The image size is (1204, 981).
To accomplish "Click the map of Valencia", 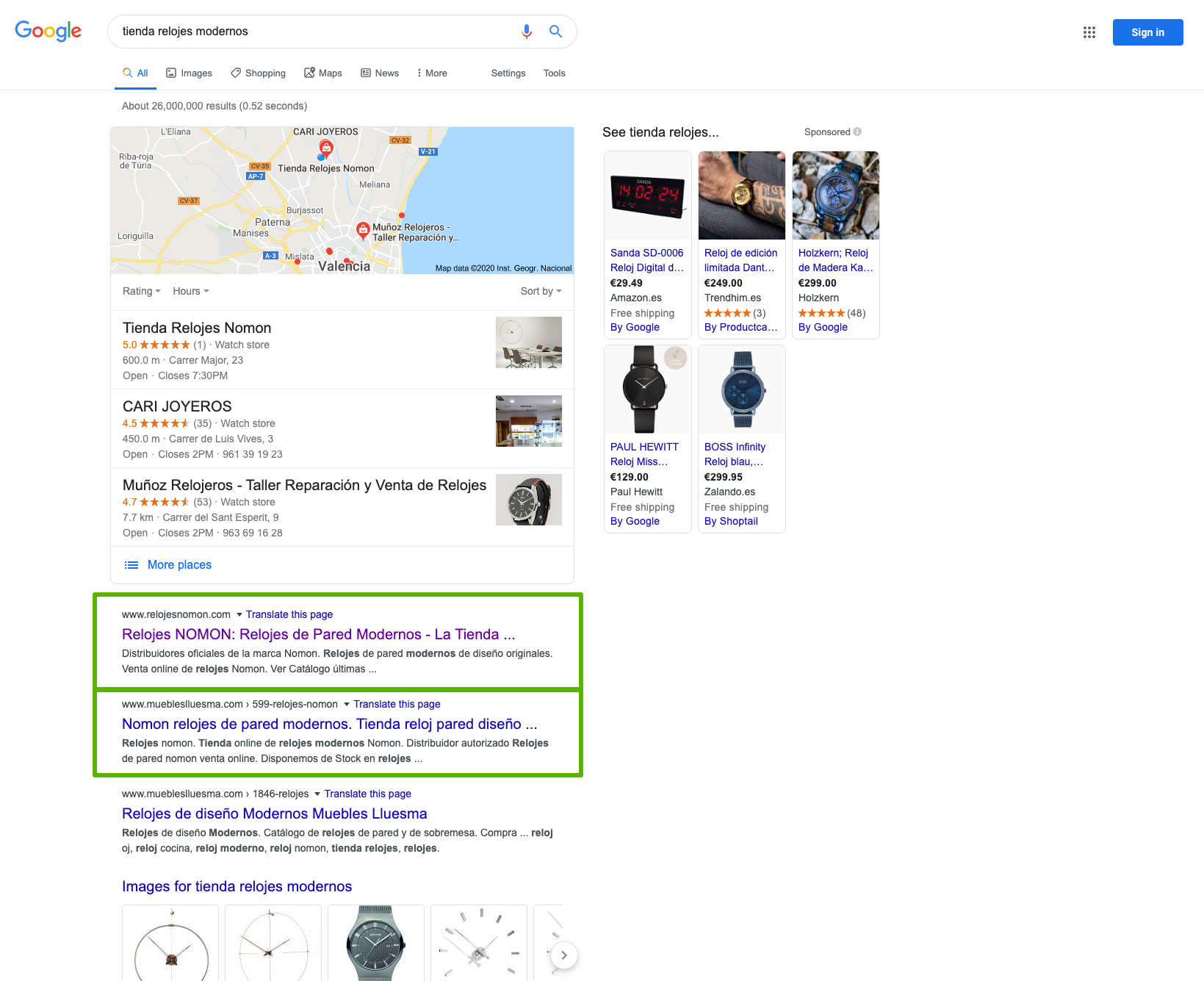I will click(342, 201).
